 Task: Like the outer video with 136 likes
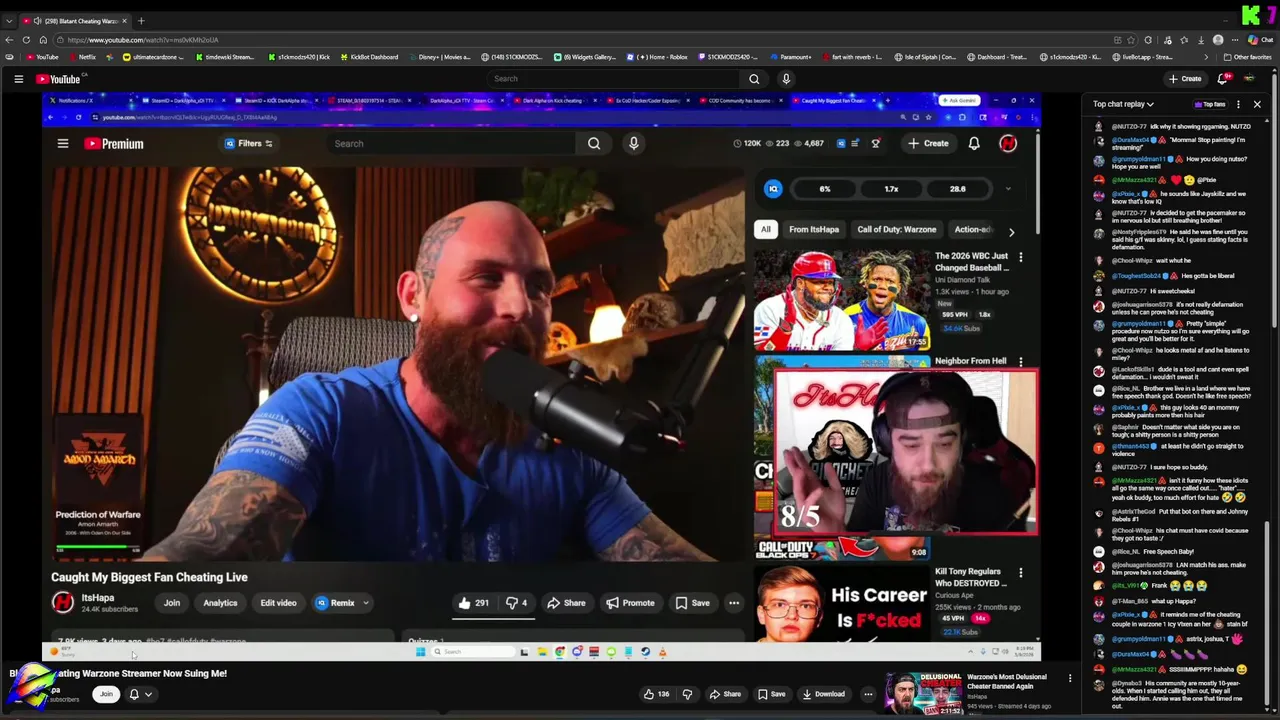[656, 694]
